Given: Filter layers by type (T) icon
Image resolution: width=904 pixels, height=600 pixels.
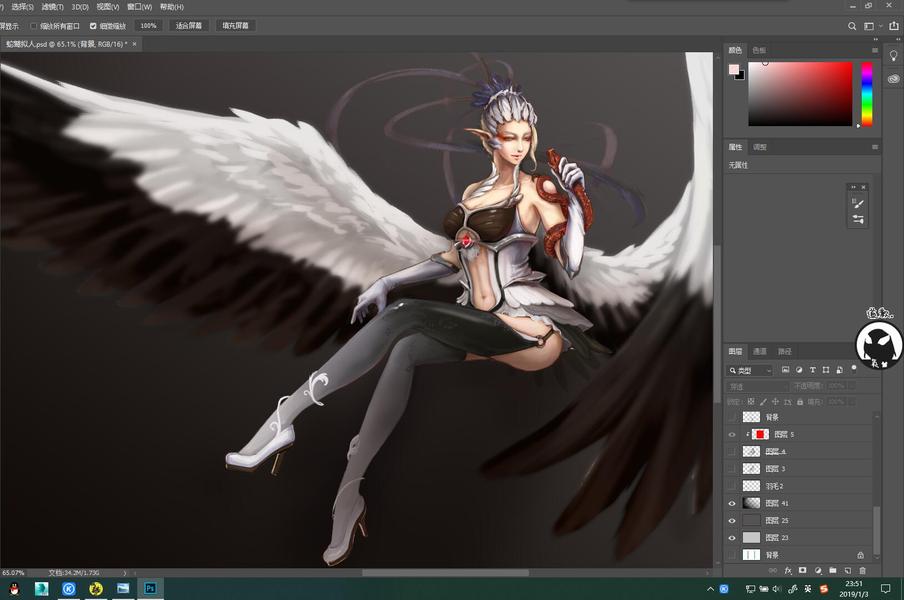Looking at the screenshot, I should [x=812, y=370].
